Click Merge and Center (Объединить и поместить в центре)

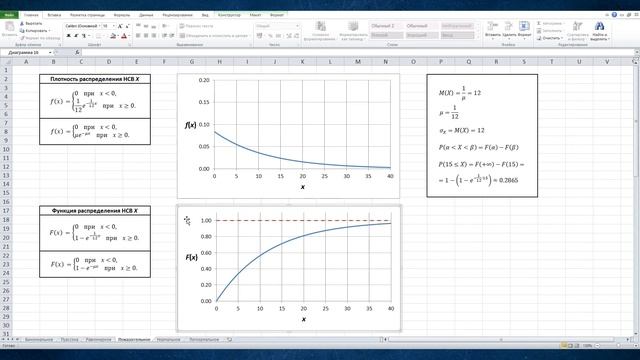pyautogui.click(x=215, y=36)
